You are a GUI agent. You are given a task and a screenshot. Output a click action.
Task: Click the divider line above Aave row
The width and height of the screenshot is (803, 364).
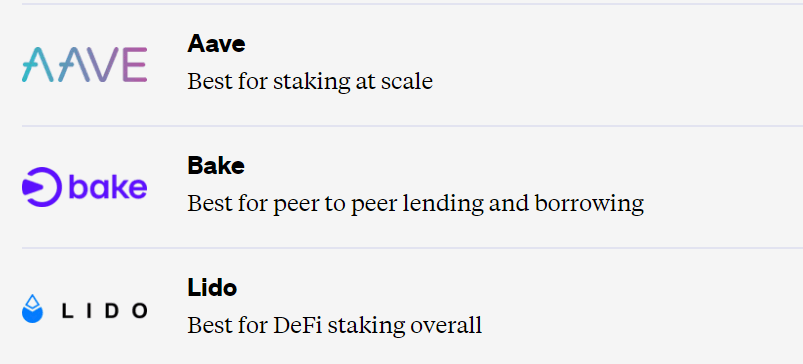(412, 4)
